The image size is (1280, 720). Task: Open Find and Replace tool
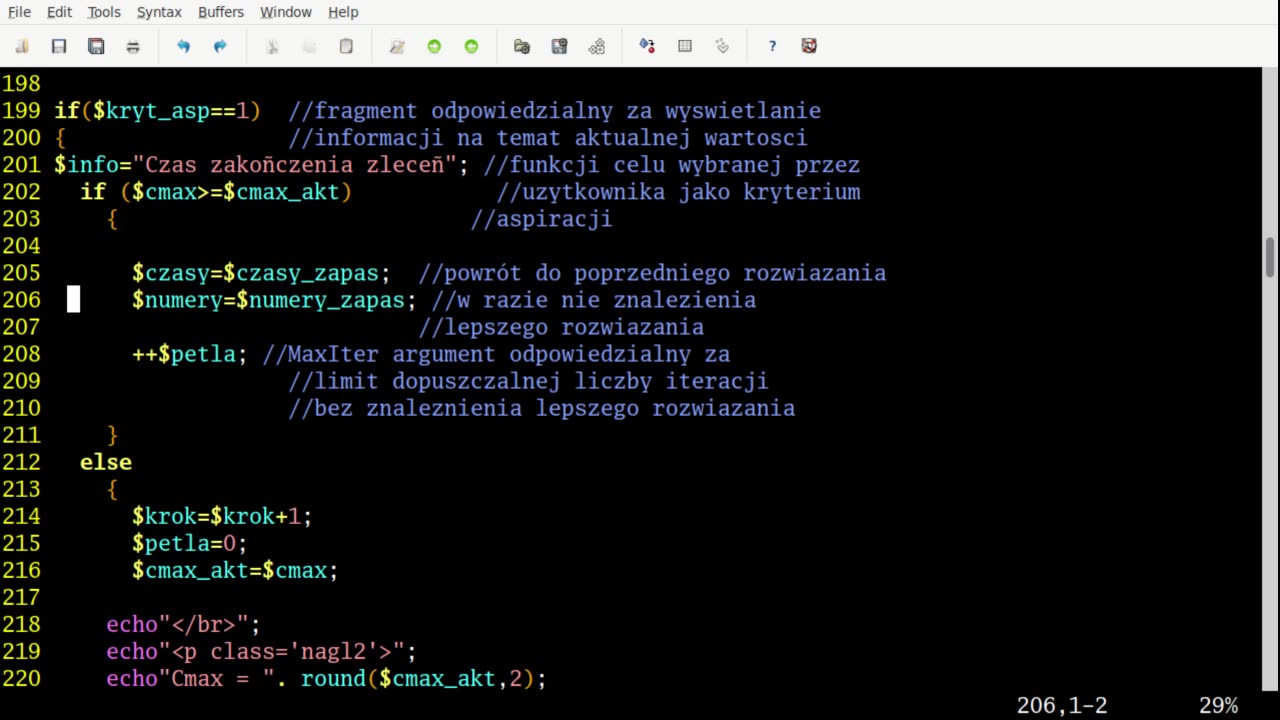tap(397, 46)
